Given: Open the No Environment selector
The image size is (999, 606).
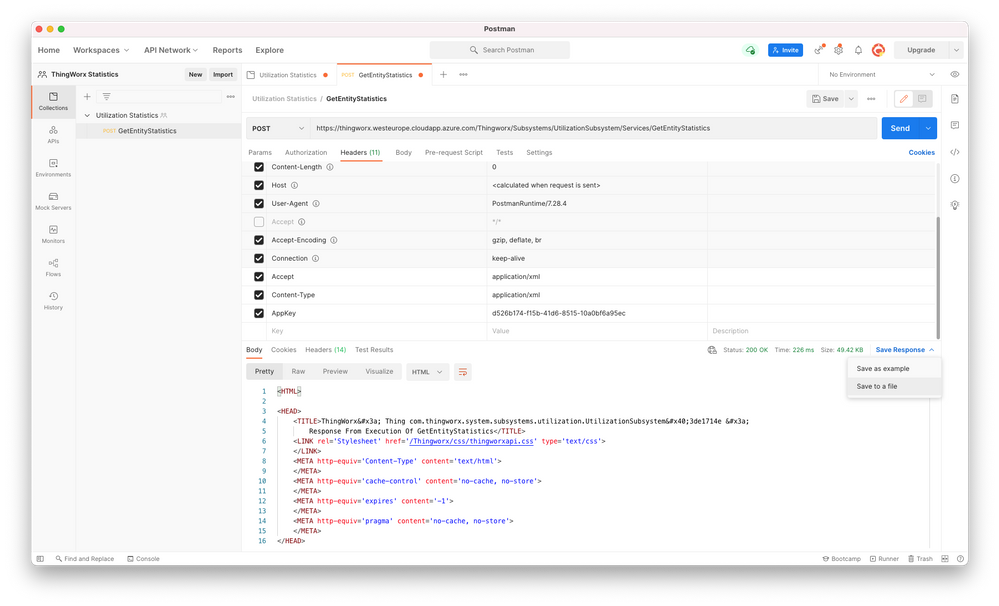Looking at the screenshot, I should (882, 75).
